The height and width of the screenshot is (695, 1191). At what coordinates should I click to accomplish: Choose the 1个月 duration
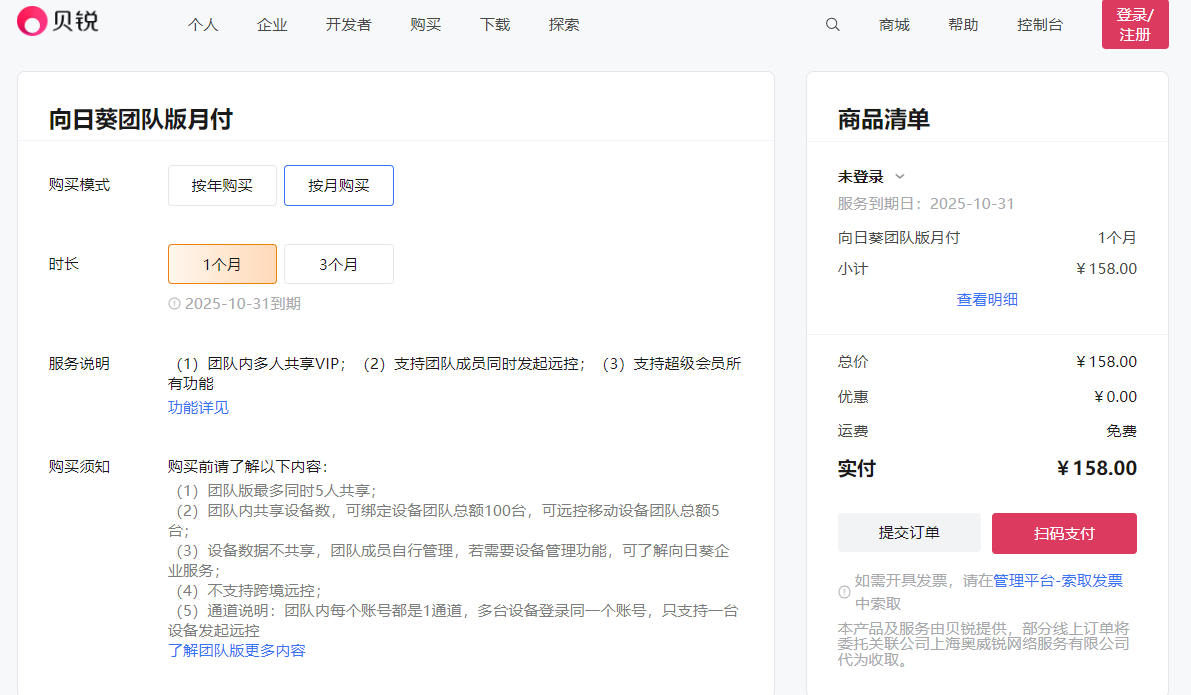(x=222, y=264)
